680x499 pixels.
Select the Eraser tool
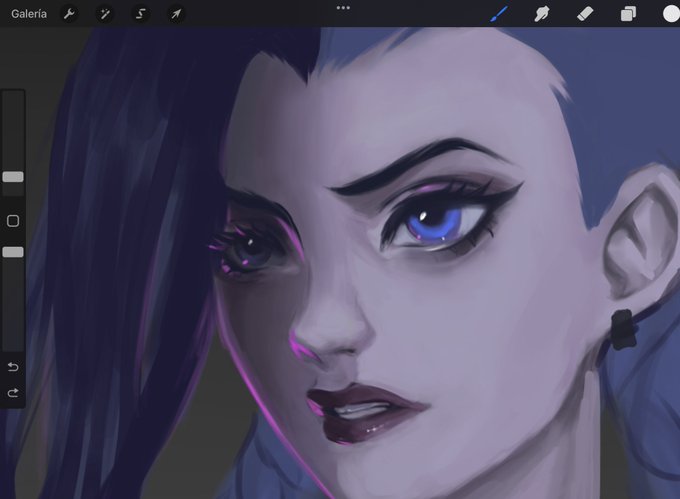pos(585,14)
